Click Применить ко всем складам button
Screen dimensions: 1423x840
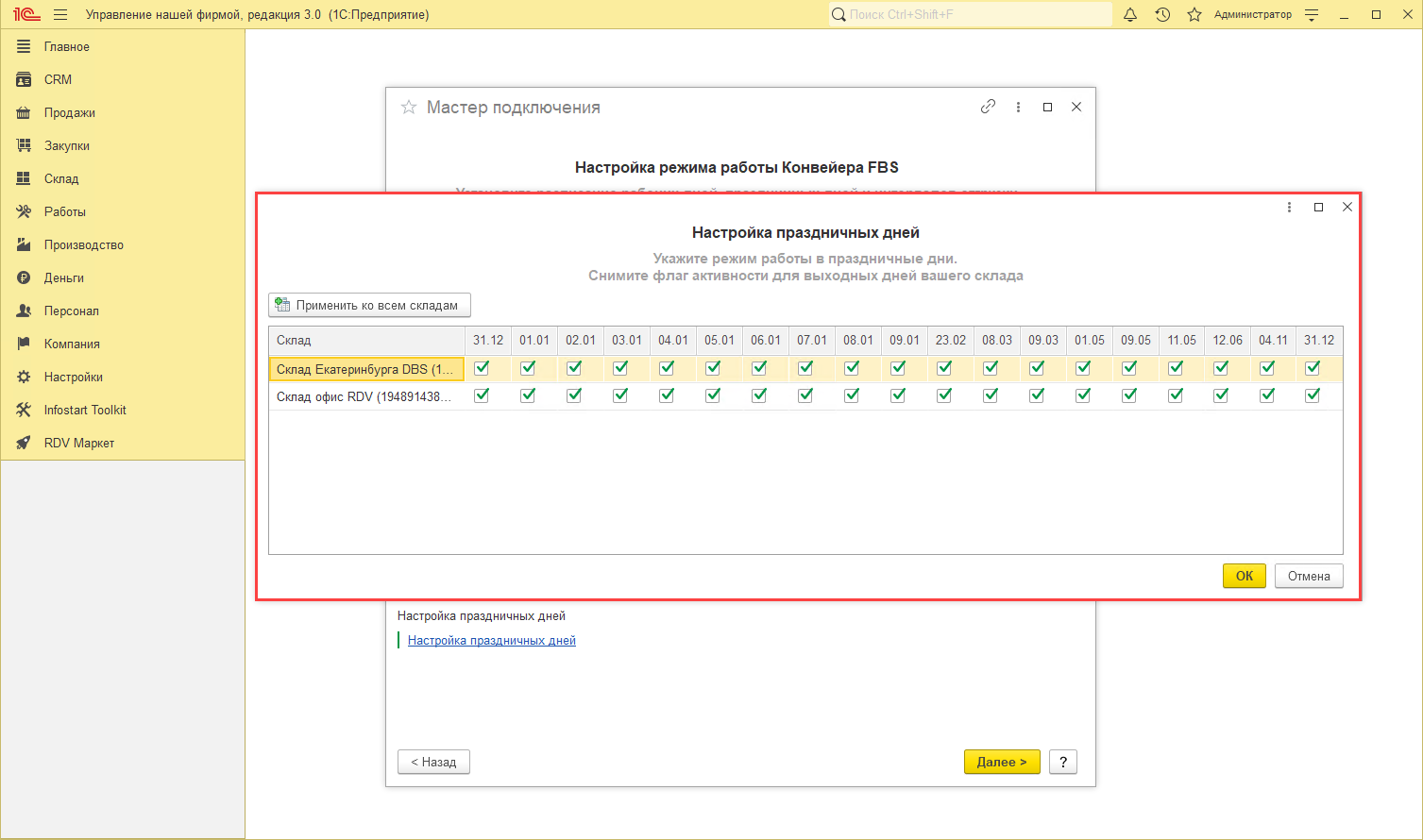point(369,305)
